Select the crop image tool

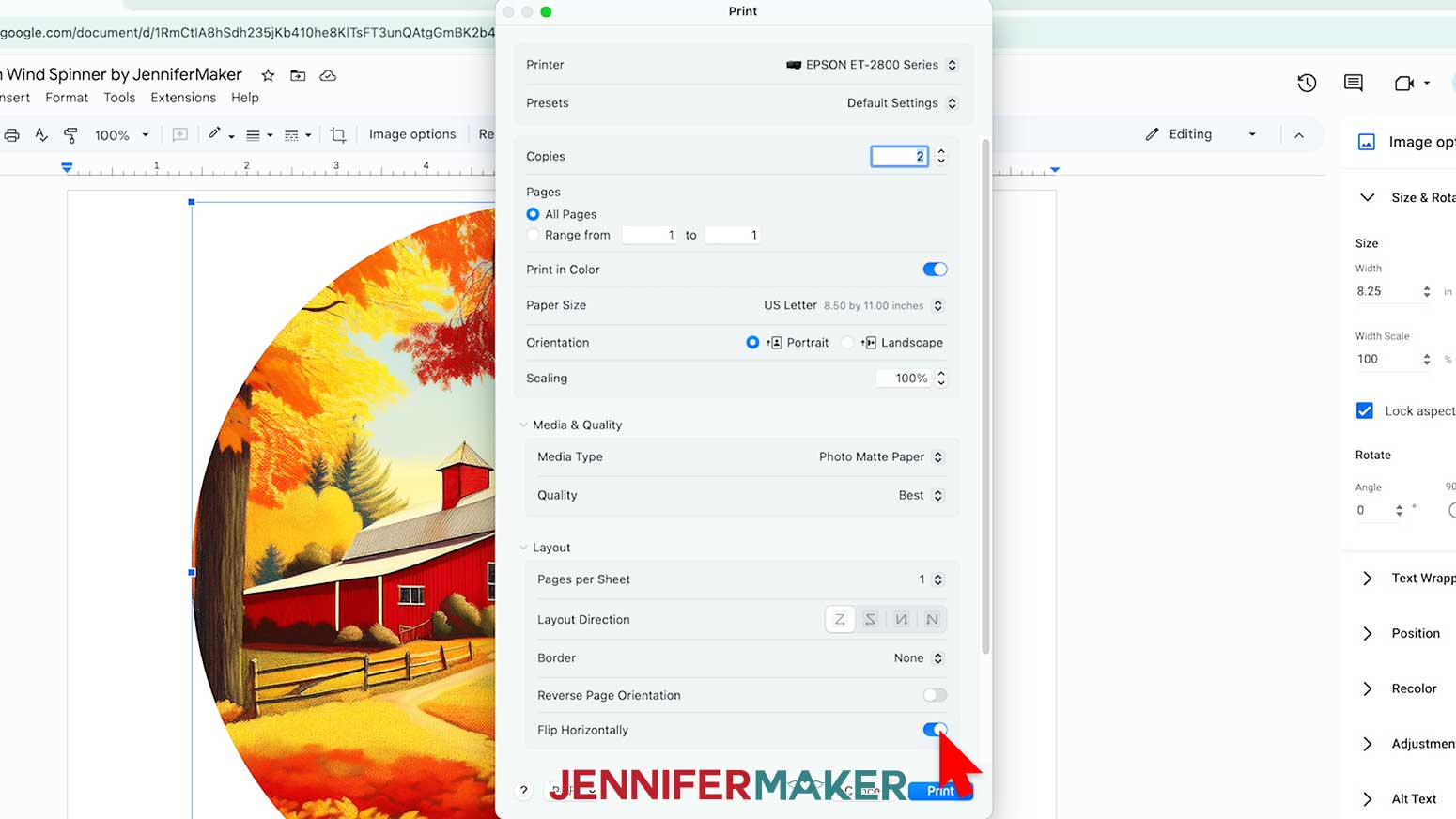click(338, 135)
